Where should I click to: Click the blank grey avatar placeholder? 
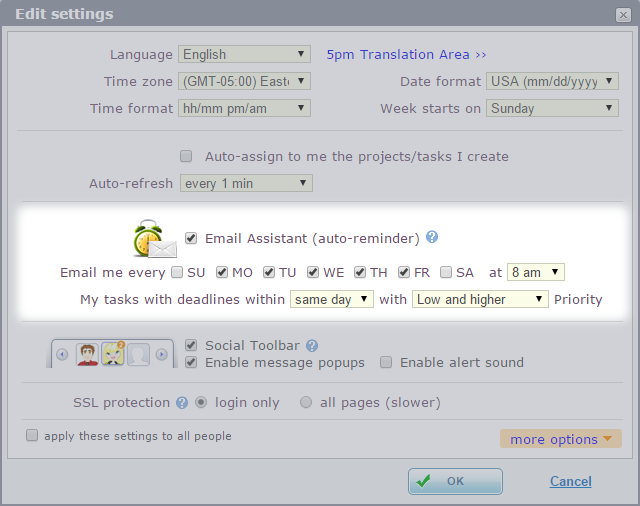138,354
